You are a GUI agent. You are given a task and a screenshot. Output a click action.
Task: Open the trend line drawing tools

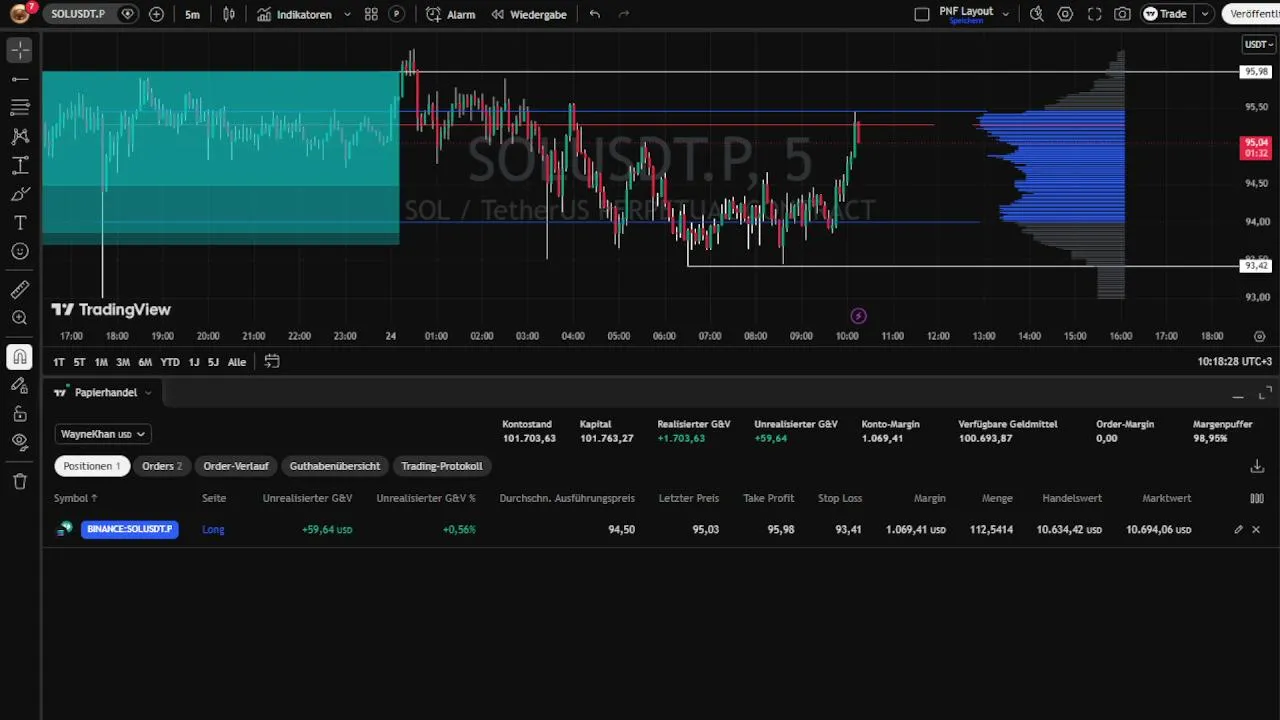tap(20, 78)
